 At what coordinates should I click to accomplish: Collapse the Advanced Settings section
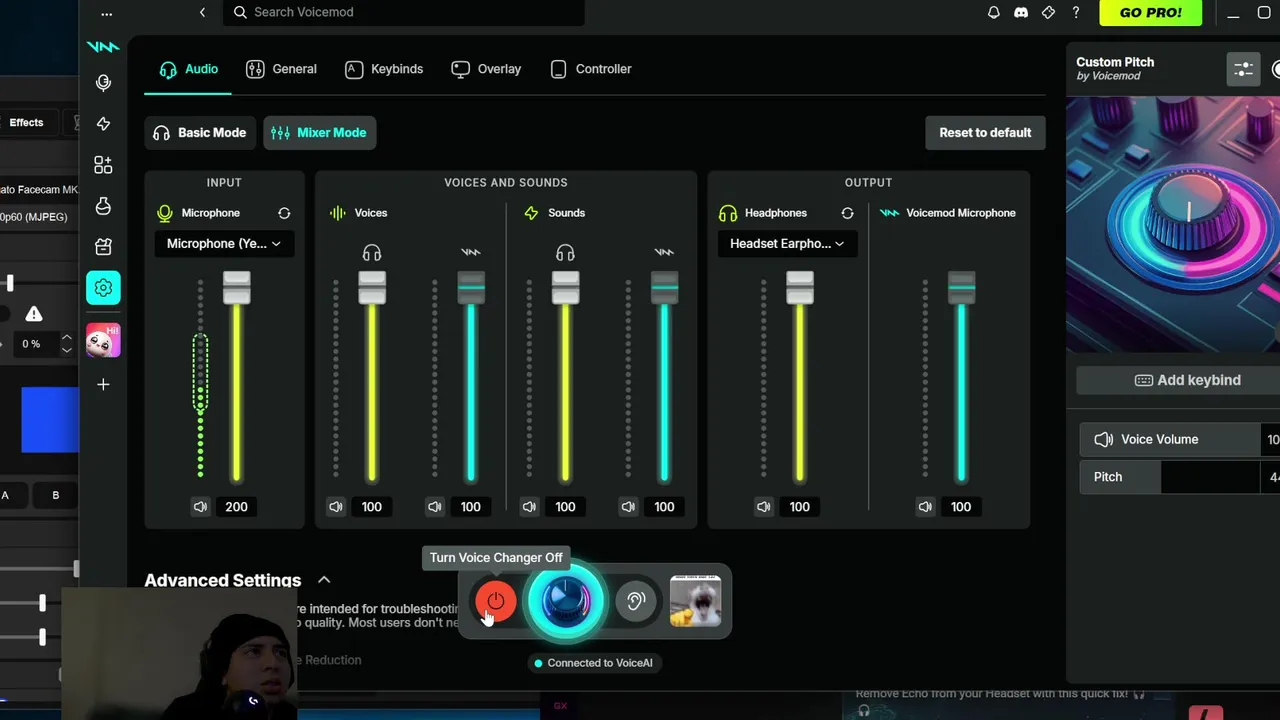[324, 580]
